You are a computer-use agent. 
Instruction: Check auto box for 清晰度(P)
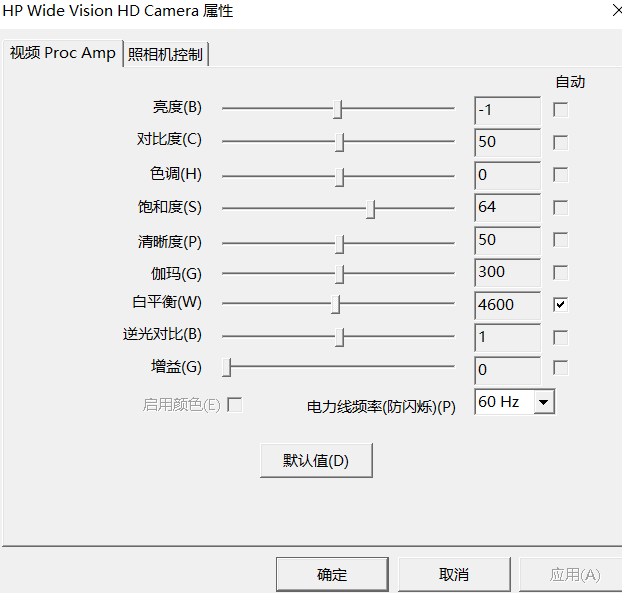[560, 240]
